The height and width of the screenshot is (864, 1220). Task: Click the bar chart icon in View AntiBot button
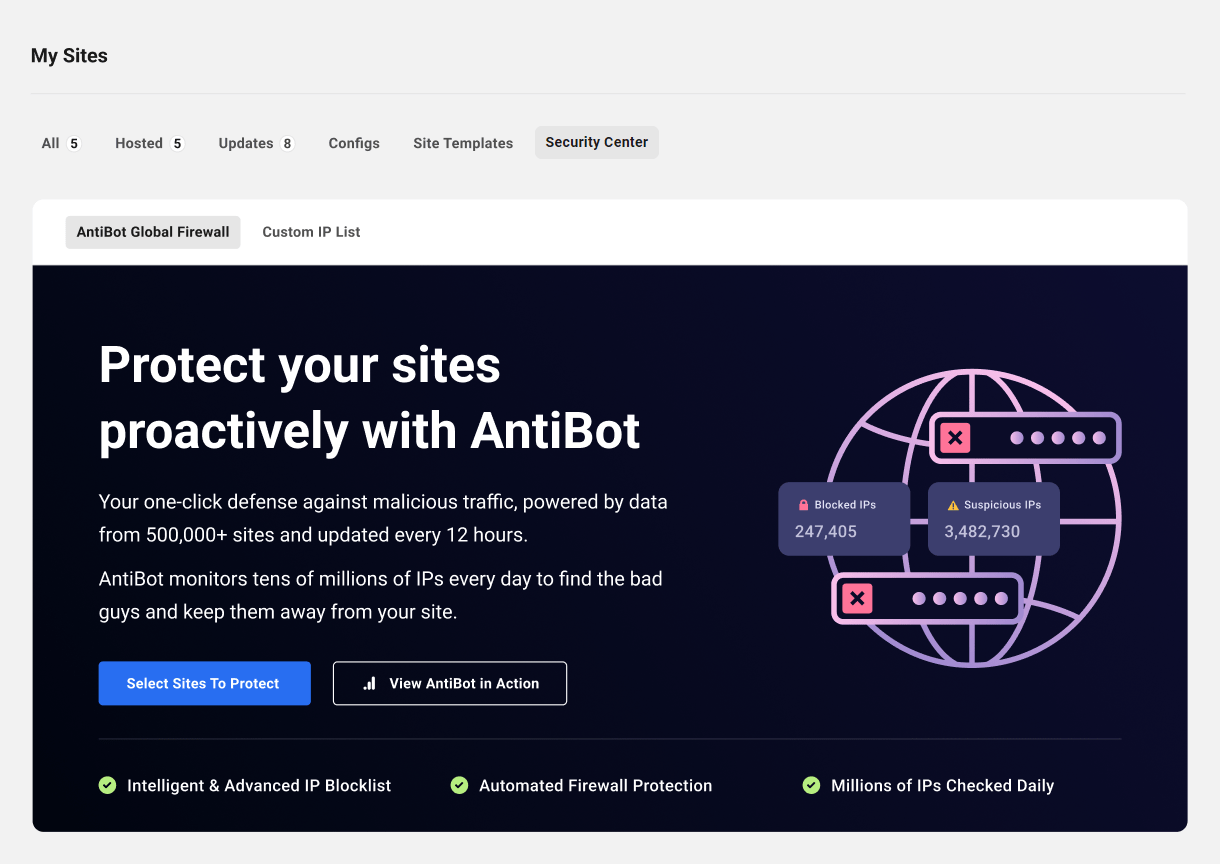click(x=370, y=684)
